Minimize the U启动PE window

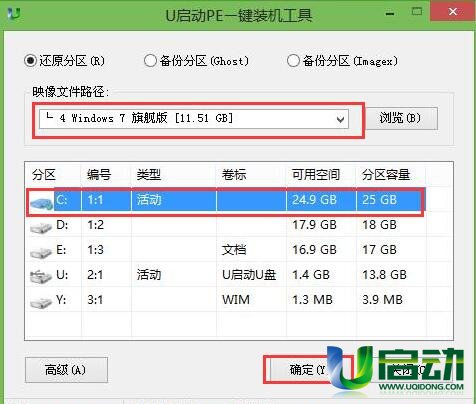coord(390,13)
